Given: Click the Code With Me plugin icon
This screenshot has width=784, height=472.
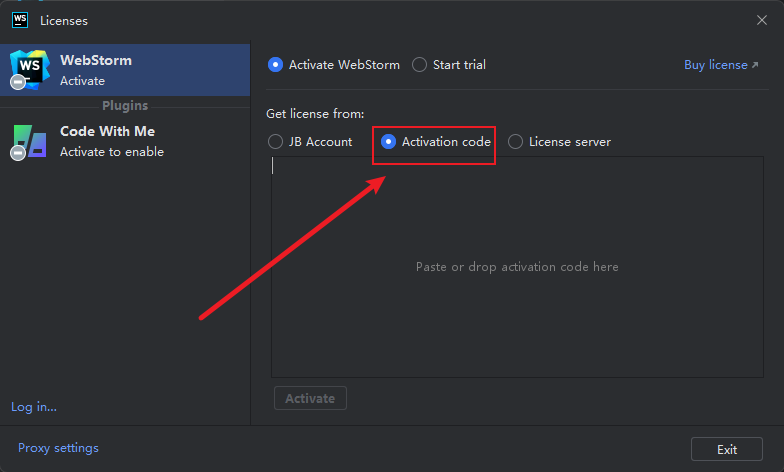Looking at the screenshot, I should point(30,141).
